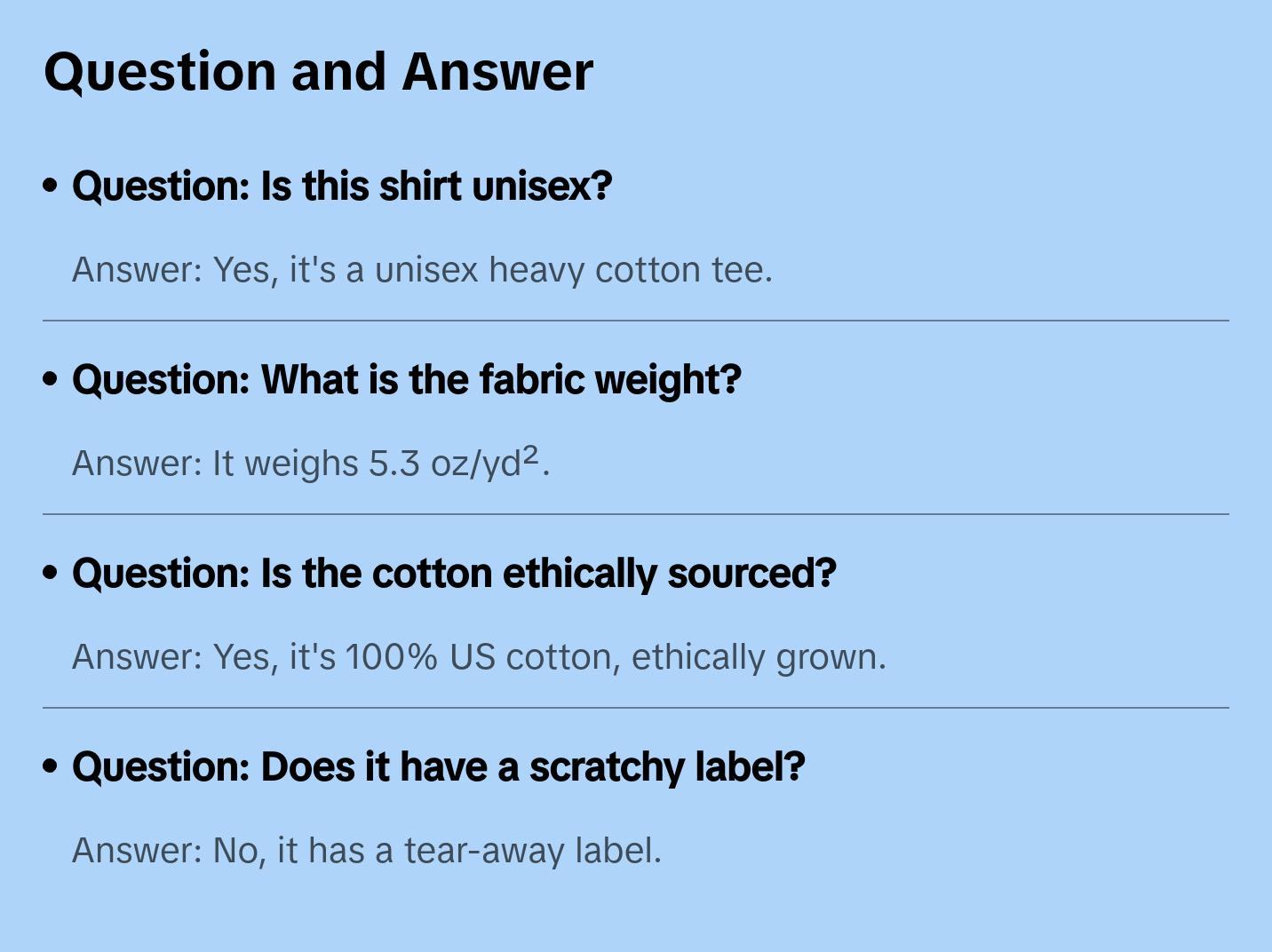The width and height of the screenshot is (1272, 952).
Task: Click the "Question and Answer" heading
Action: [x=318, y=72]
